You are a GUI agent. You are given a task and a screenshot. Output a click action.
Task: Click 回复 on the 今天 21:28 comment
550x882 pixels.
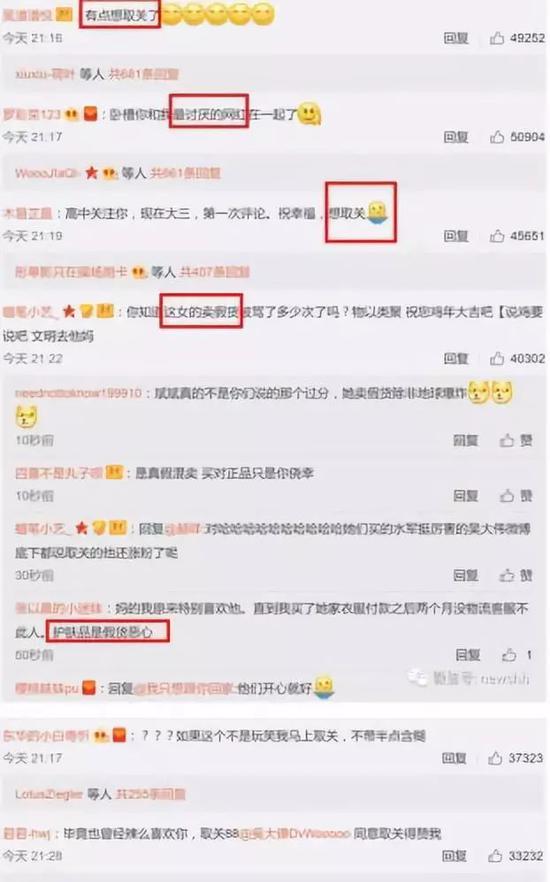(454, 856)
